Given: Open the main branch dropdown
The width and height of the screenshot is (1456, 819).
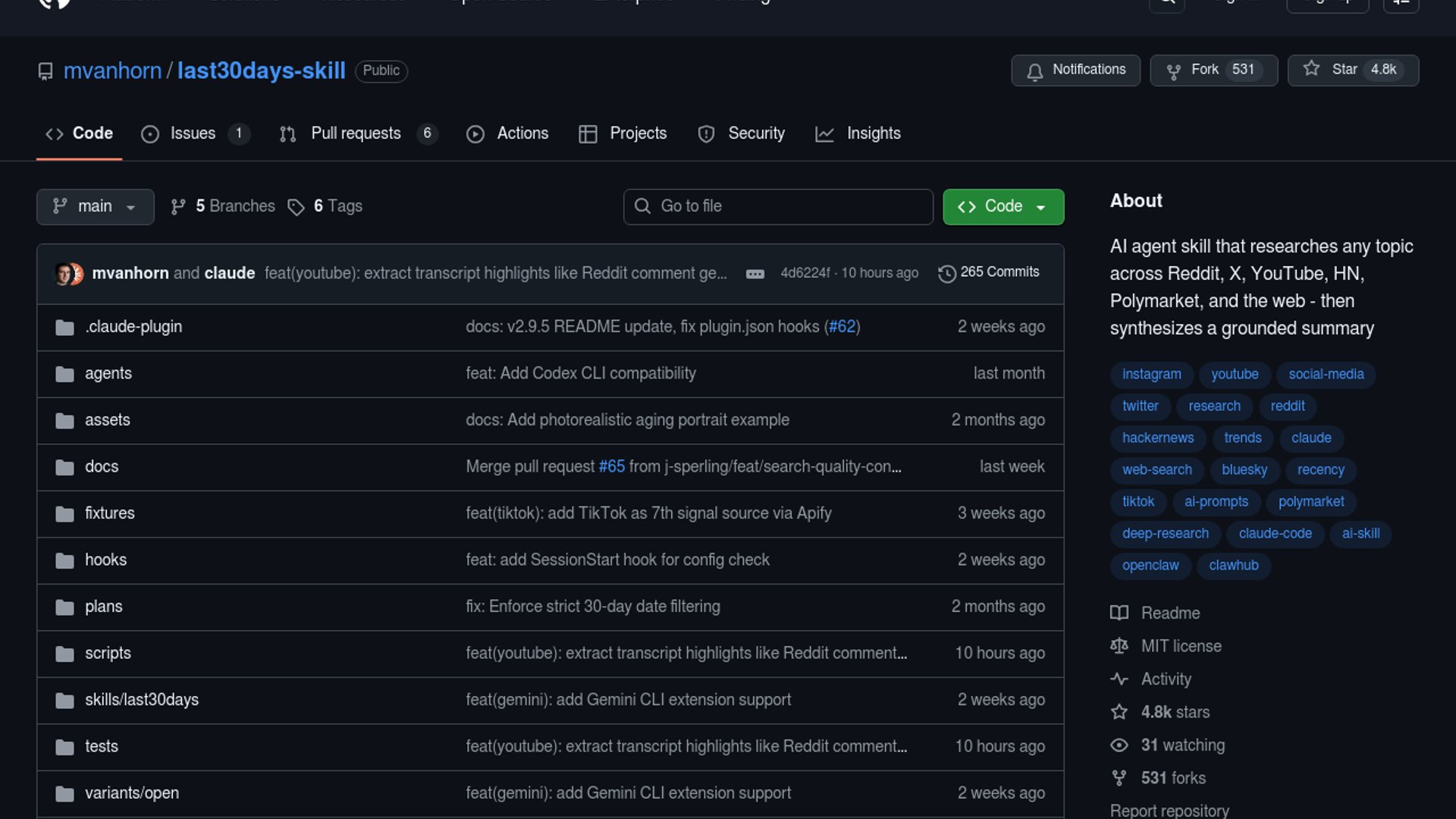Looking at the screenshot, I should point(95,206).
